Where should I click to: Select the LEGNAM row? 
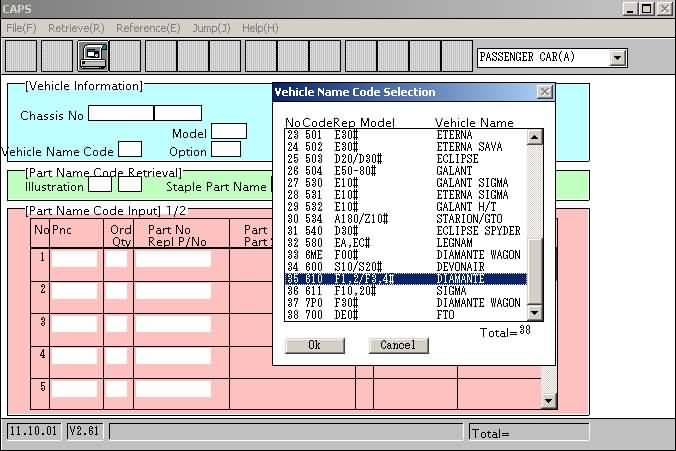coord(406,243)
